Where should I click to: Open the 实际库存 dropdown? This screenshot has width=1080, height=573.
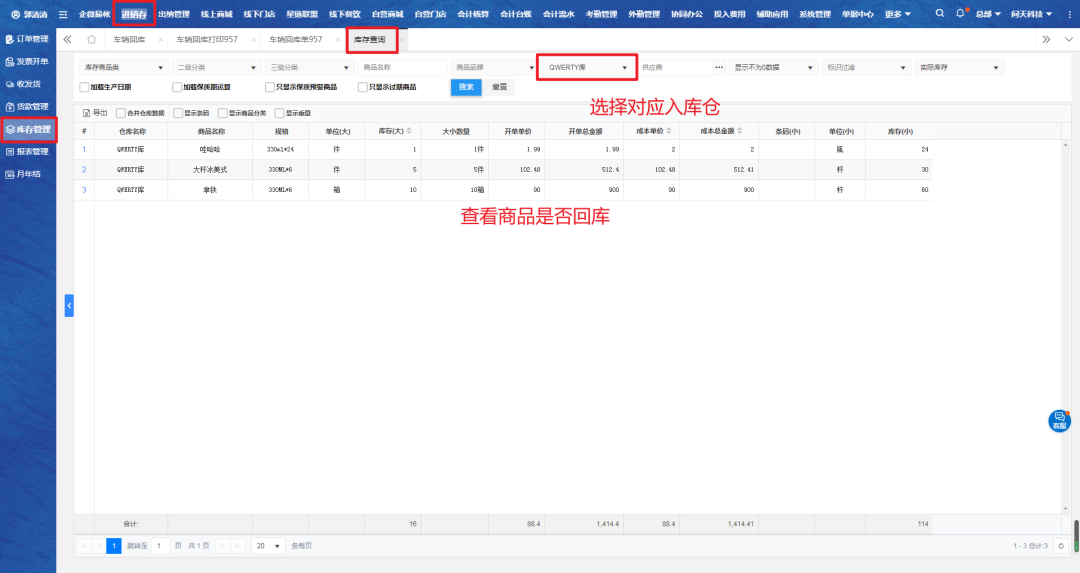959,68
